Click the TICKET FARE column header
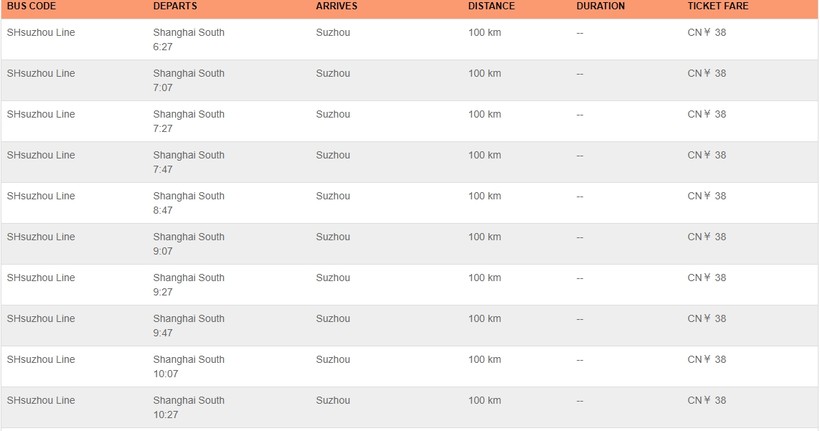The width and height of the screenshot is (820, 431). (x=717, y=6)
